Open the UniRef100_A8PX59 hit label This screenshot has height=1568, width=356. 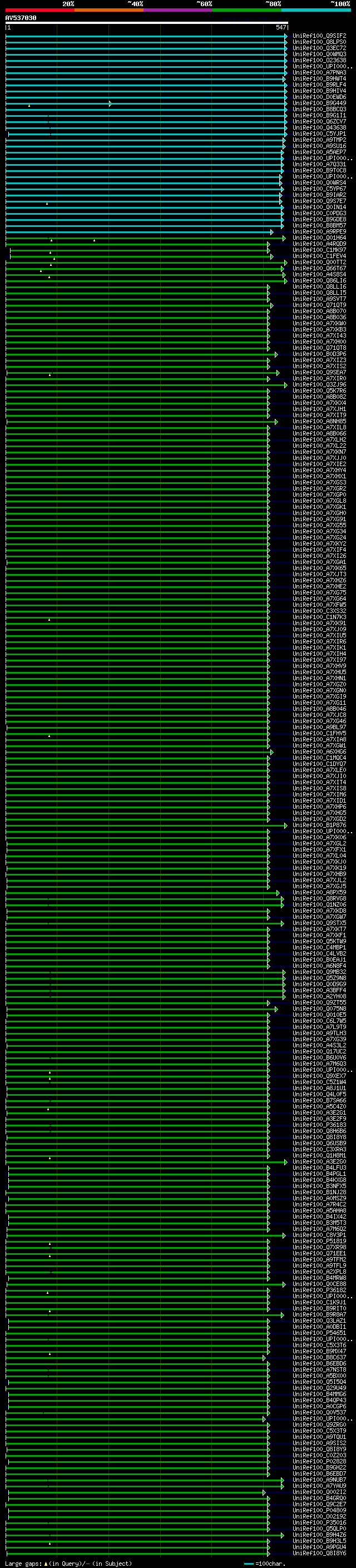[x=319, y=892]
